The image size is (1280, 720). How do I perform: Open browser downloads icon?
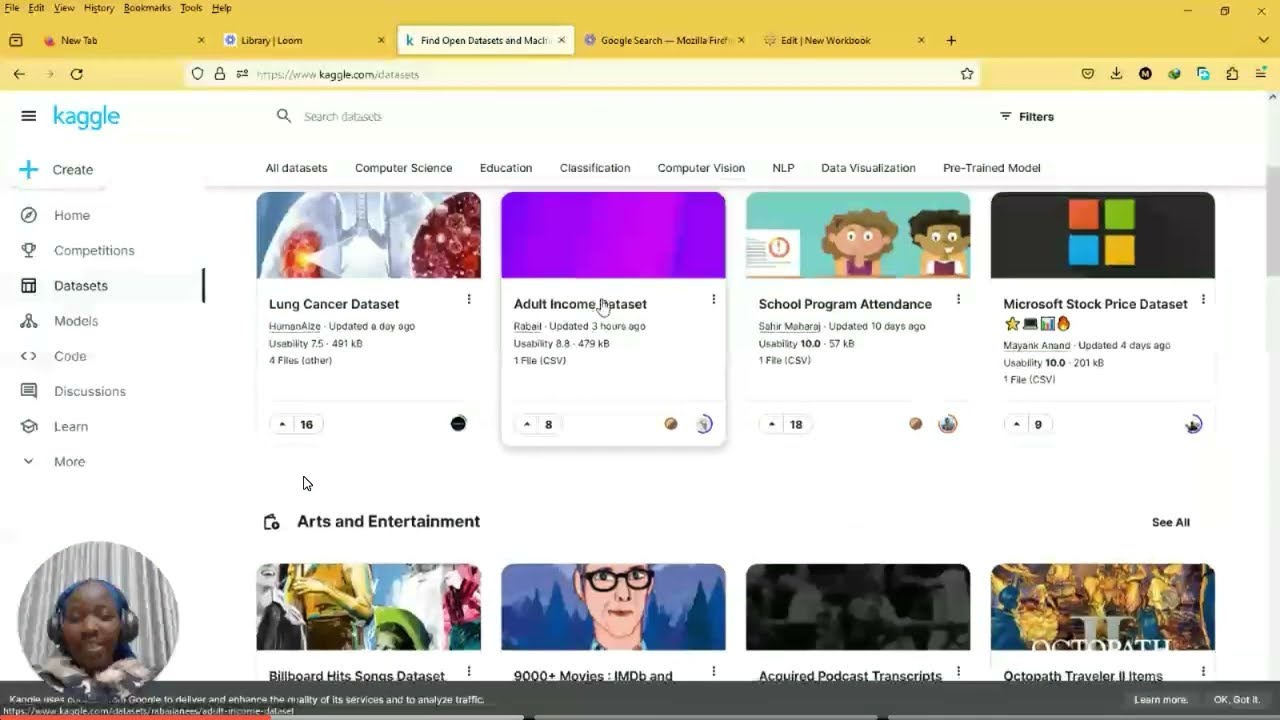[1116, 74]
